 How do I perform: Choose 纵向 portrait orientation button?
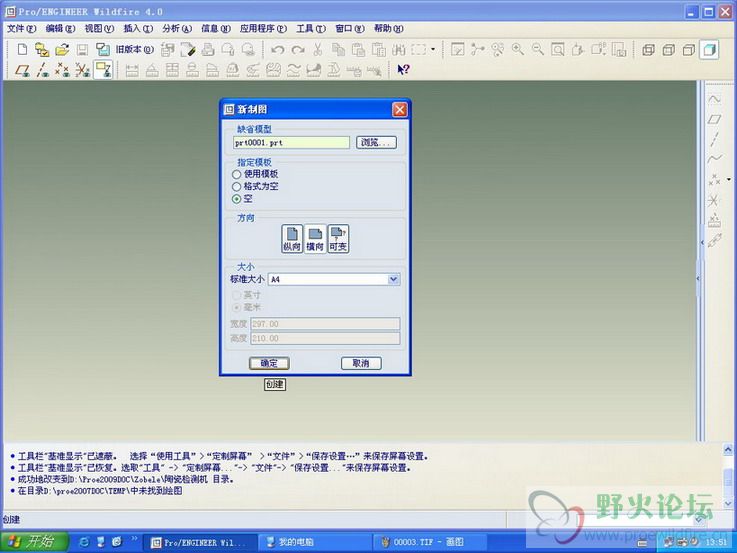click(292, 238)
